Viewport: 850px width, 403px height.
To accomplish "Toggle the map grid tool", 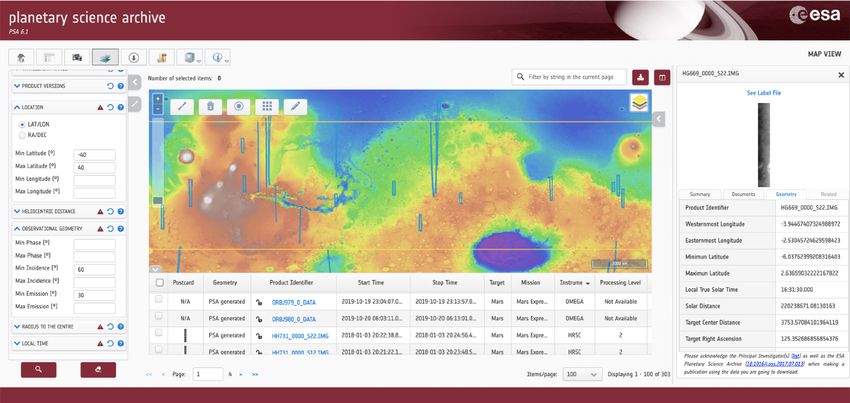I will pos(267,106).
